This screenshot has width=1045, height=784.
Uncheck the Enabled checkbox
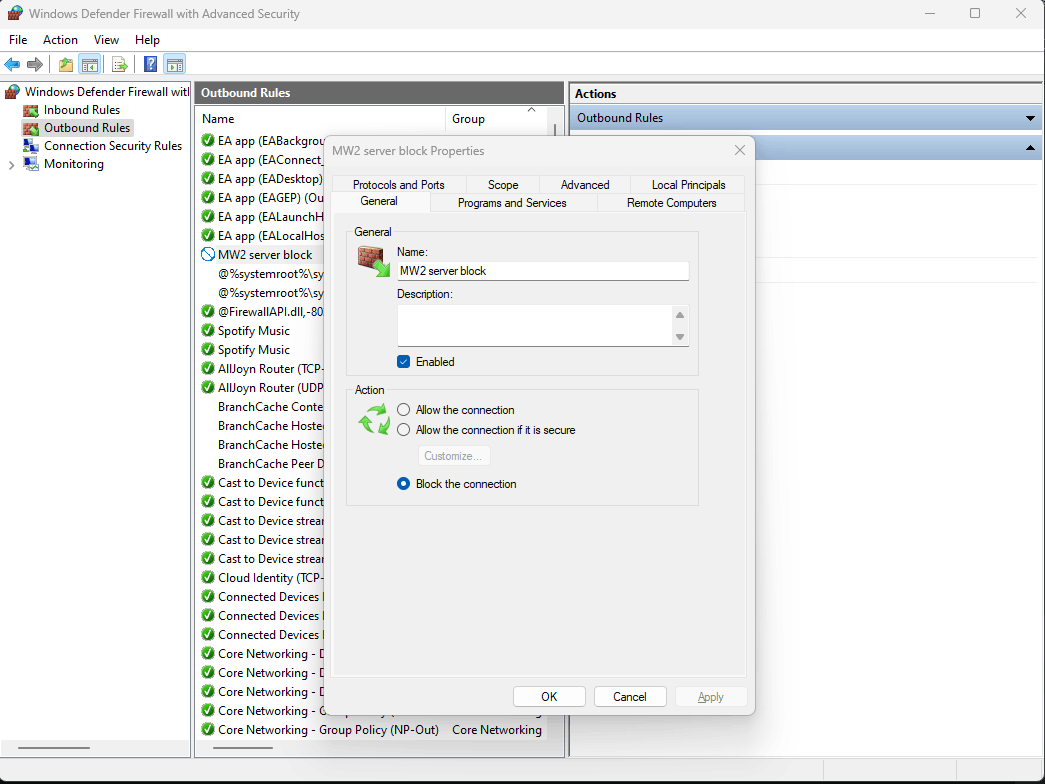coord(403,362)
